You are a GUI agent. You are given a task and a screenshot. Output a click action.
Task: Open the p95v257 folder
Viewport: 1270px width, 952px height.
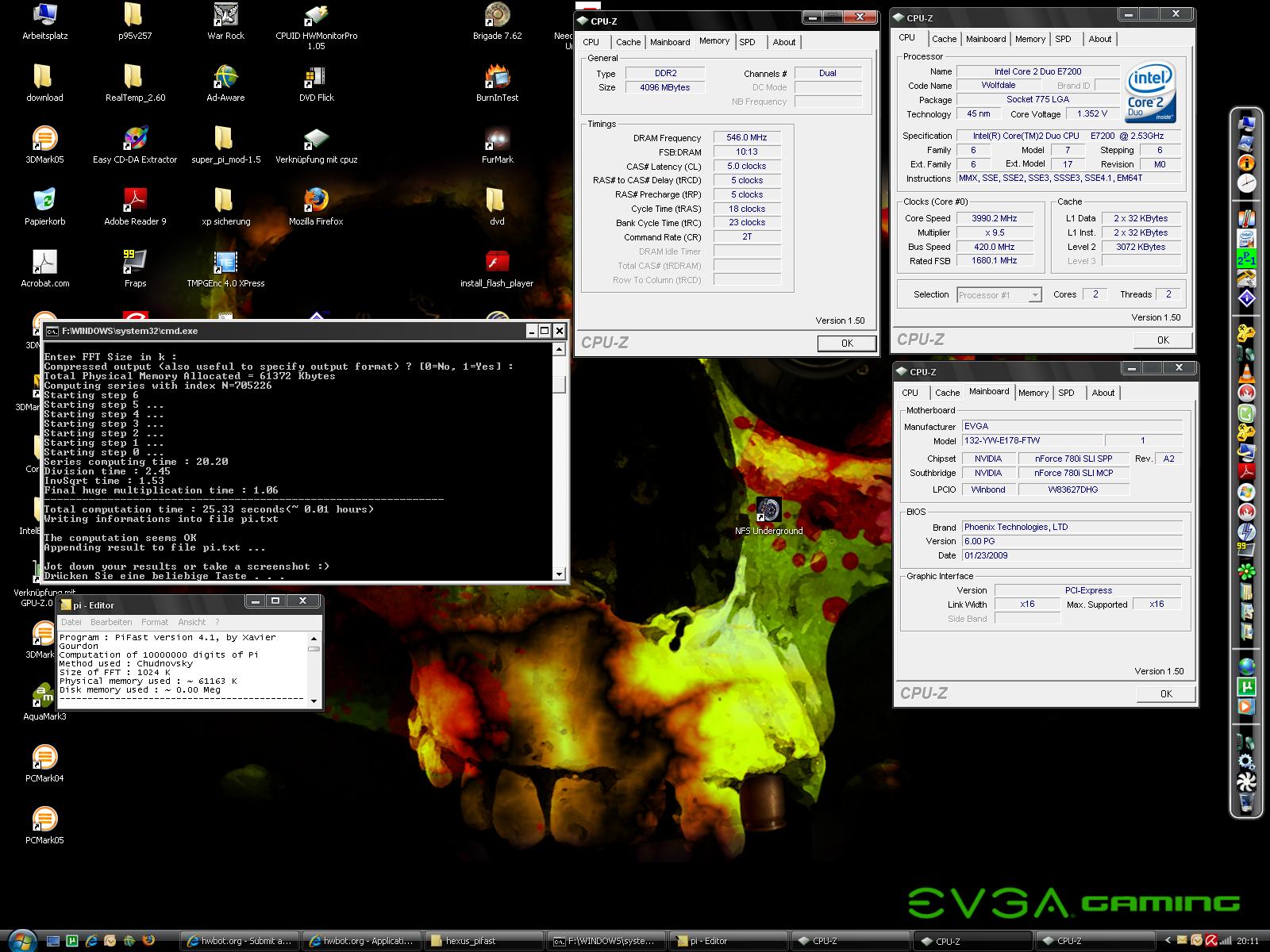[x=134, y=21]
